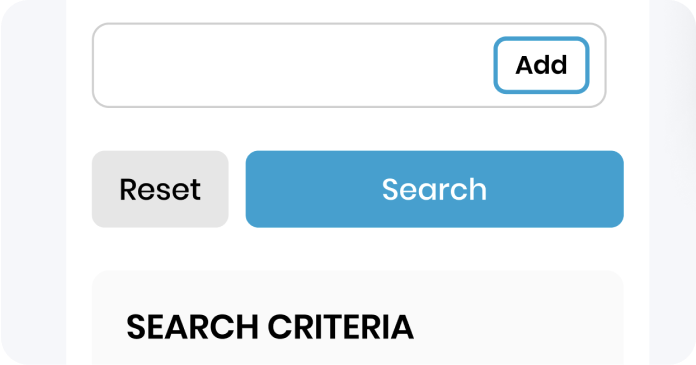Start a search using the wide button

coord(435,189)
